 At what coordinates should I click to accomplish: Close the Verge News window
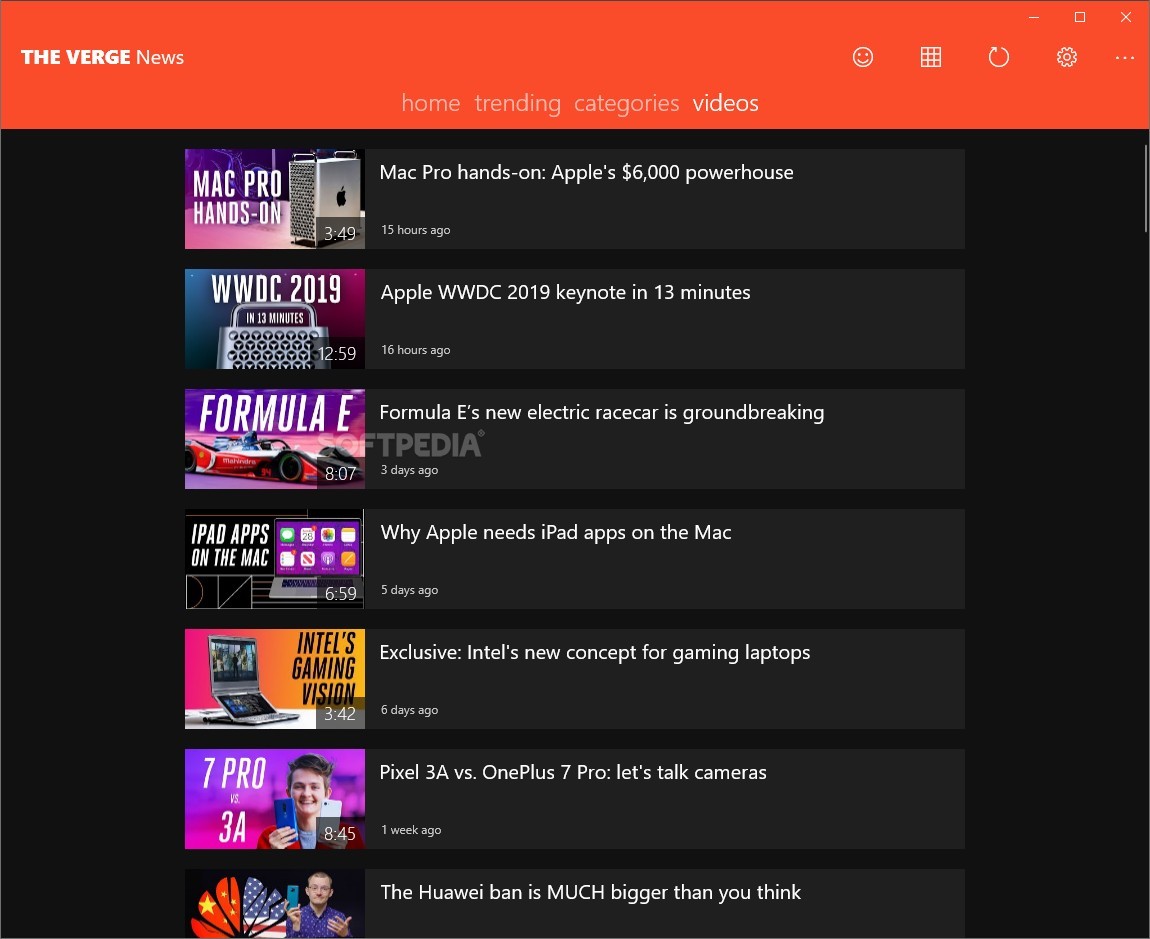point(1125,17)
